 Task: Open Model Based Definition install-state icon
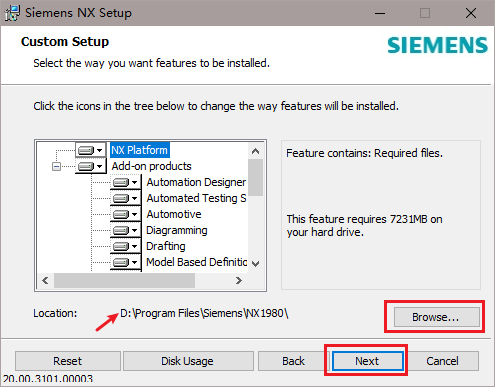coord(125,262)
